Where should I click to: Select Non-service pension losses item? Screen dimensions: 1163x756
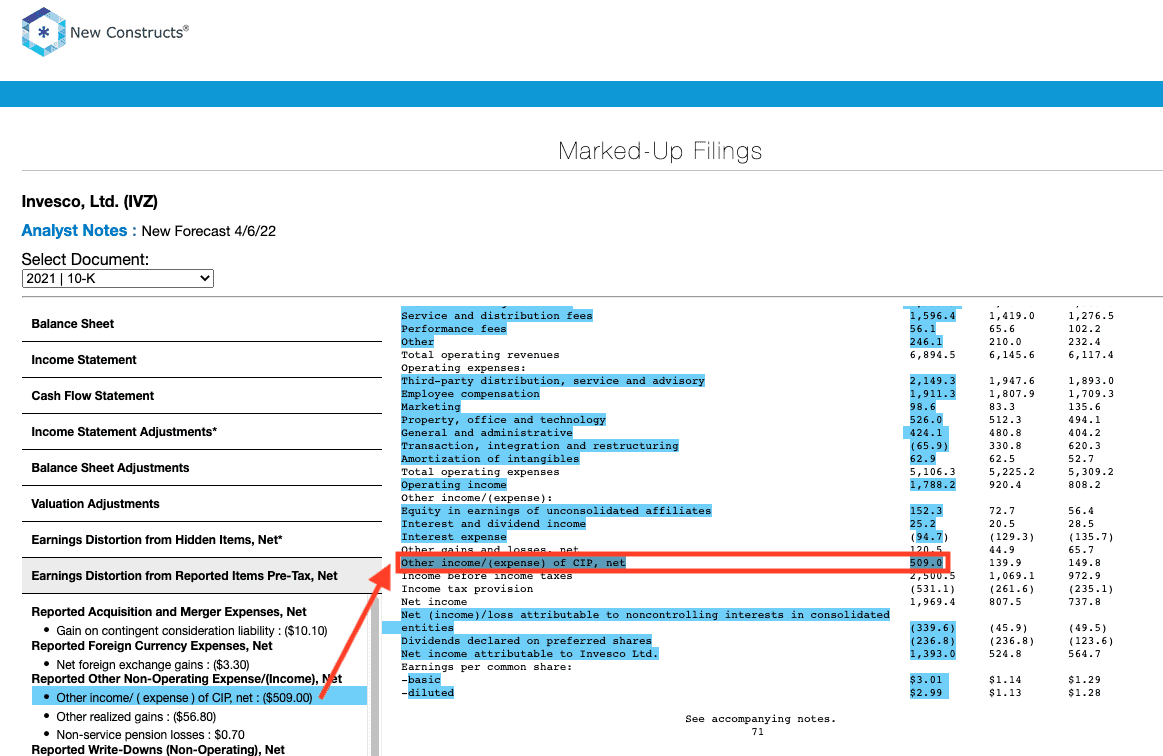(151, 734)
